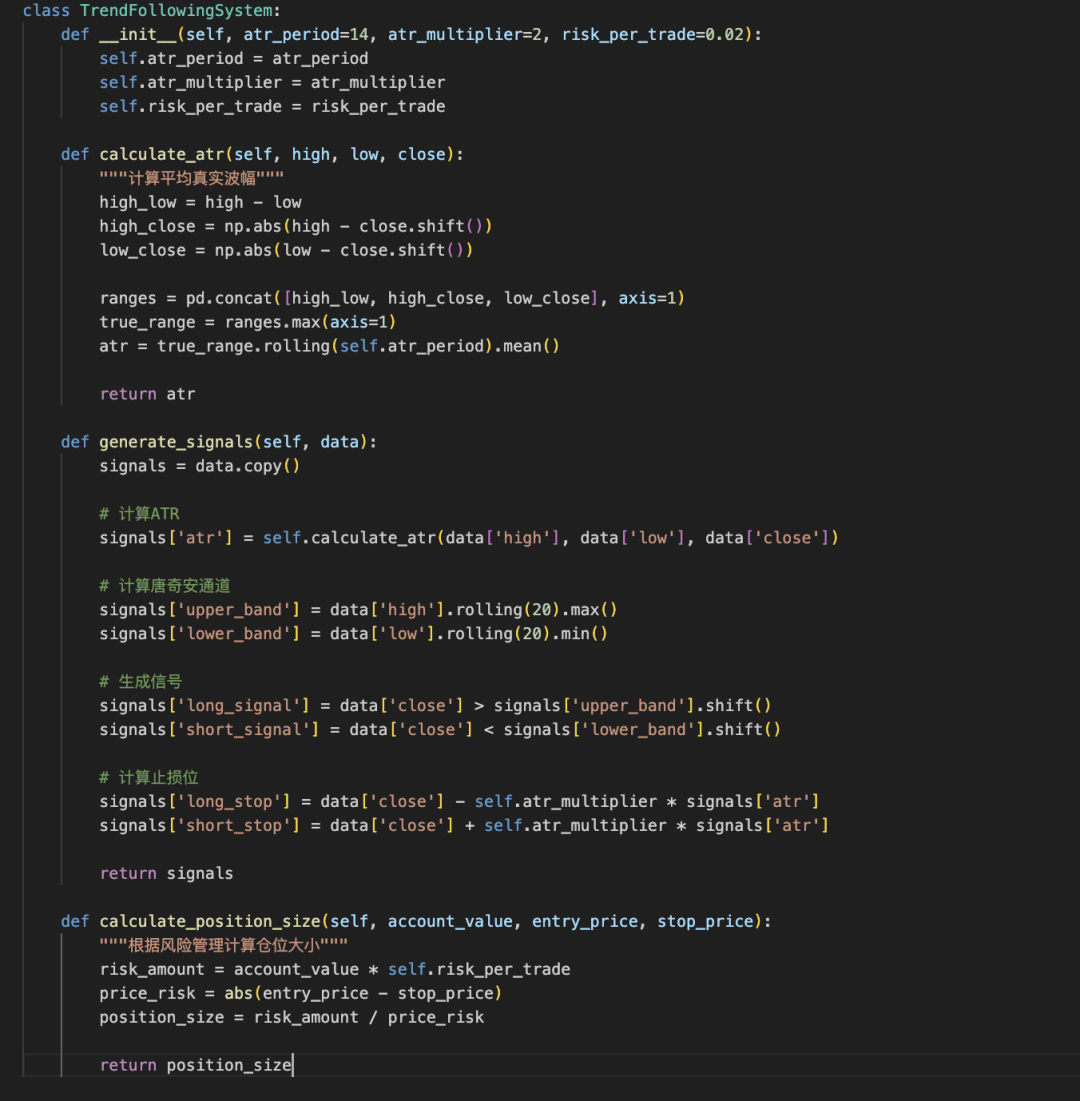This screenshot has width=1080, height=1101.
Task: Click data.copy() call
Action: pyautogui.click(x=248, y=466)
